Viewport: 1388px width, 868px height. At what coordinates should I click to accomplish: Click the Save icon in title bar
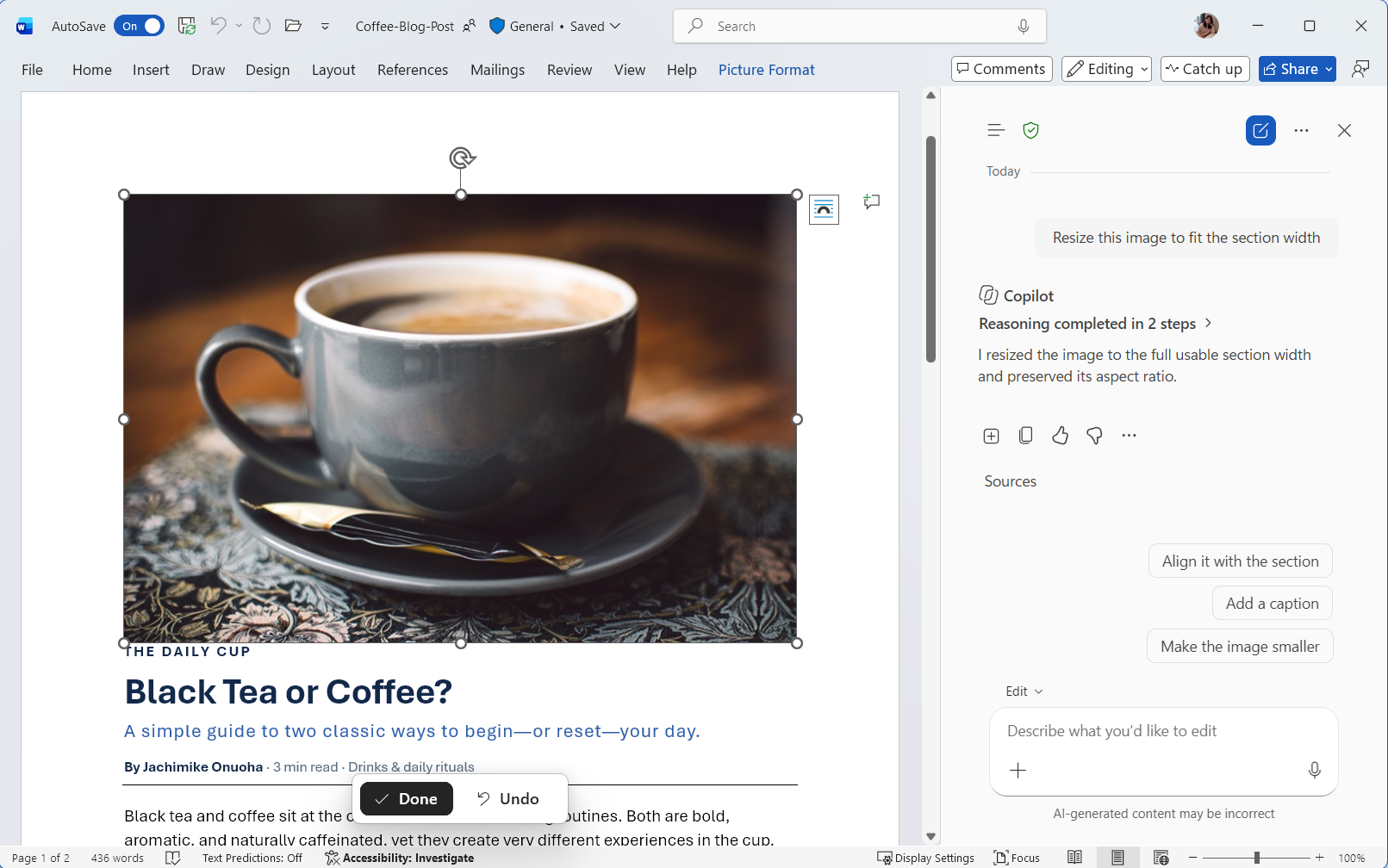point(187,26)
